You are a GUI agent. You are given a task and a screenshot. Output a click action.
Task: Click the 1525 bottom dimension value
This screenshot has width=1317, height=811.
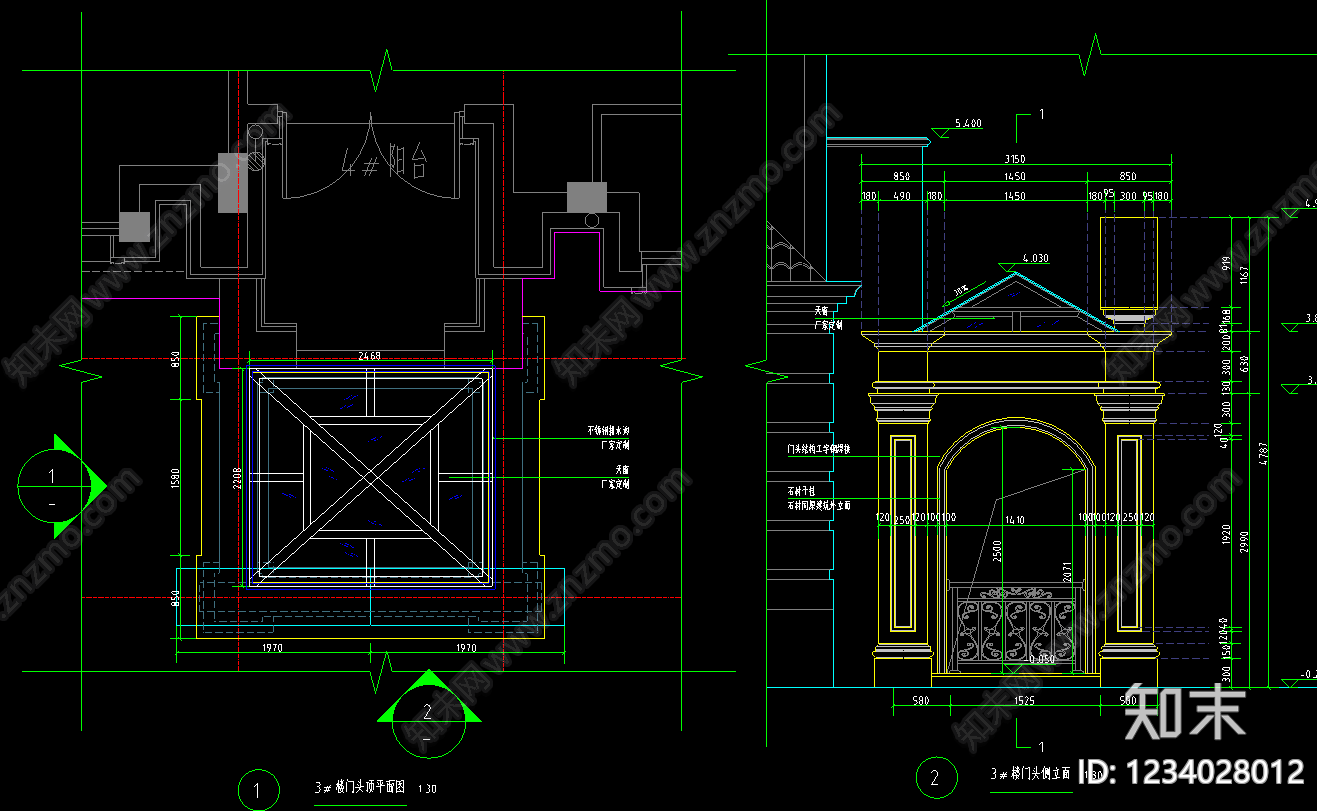[1025, 701]
